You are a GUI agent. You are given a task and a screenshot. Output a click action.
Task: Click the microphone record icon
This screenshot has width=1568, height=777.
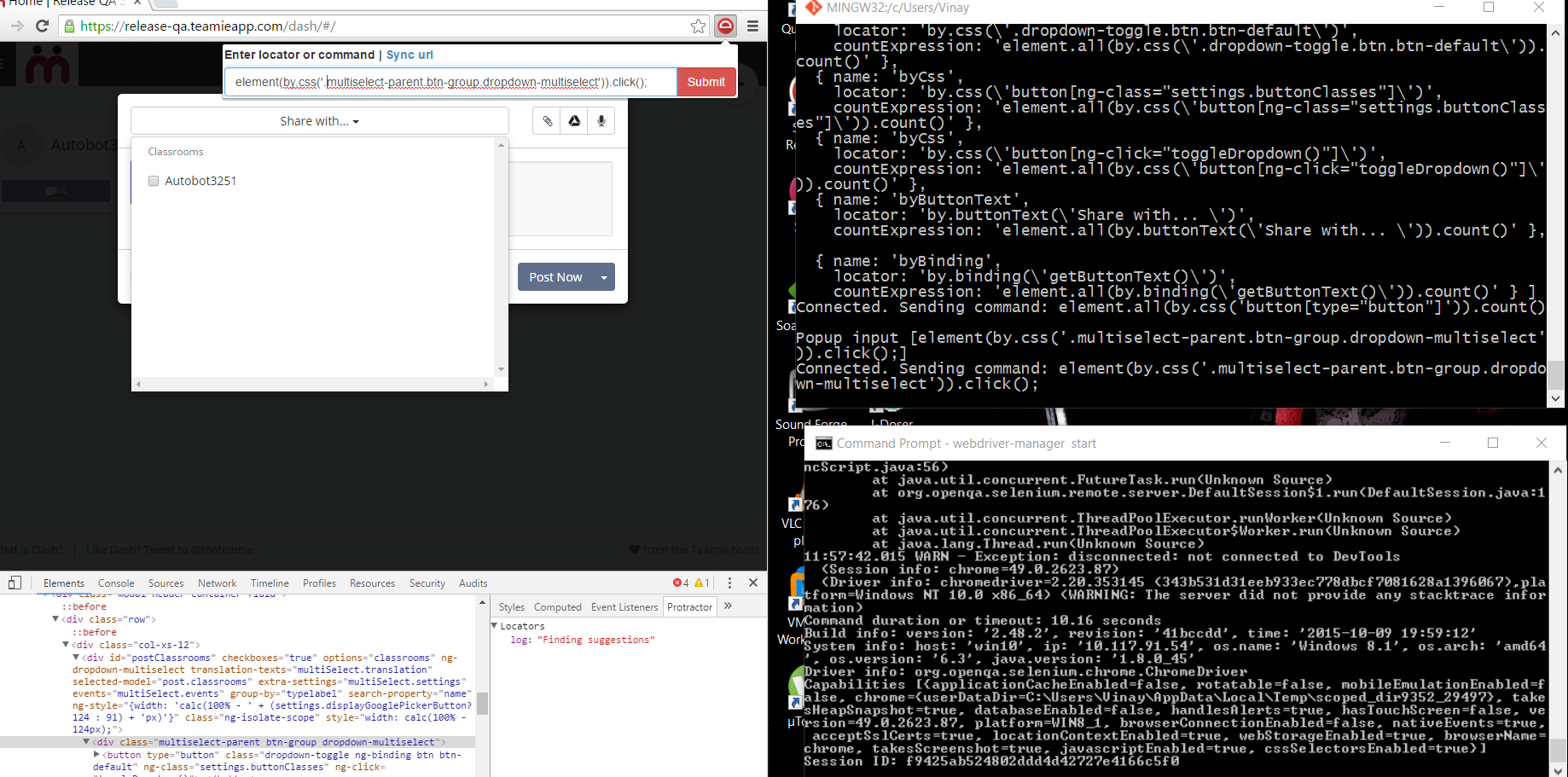point(601,121)
